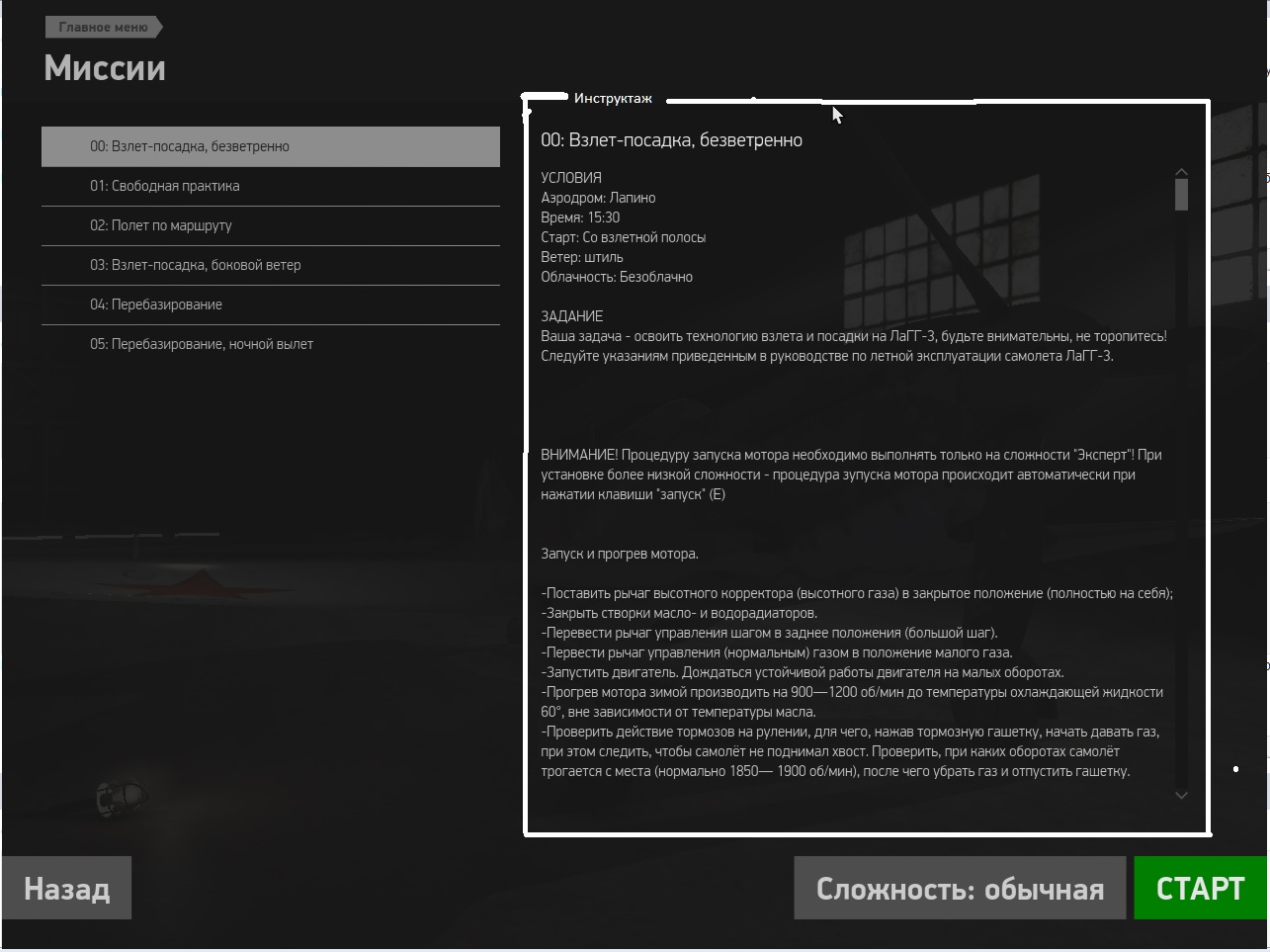Viewport: 1270px width, 952px height.
Task: Click the Назад button
Action: coord(66,888)
